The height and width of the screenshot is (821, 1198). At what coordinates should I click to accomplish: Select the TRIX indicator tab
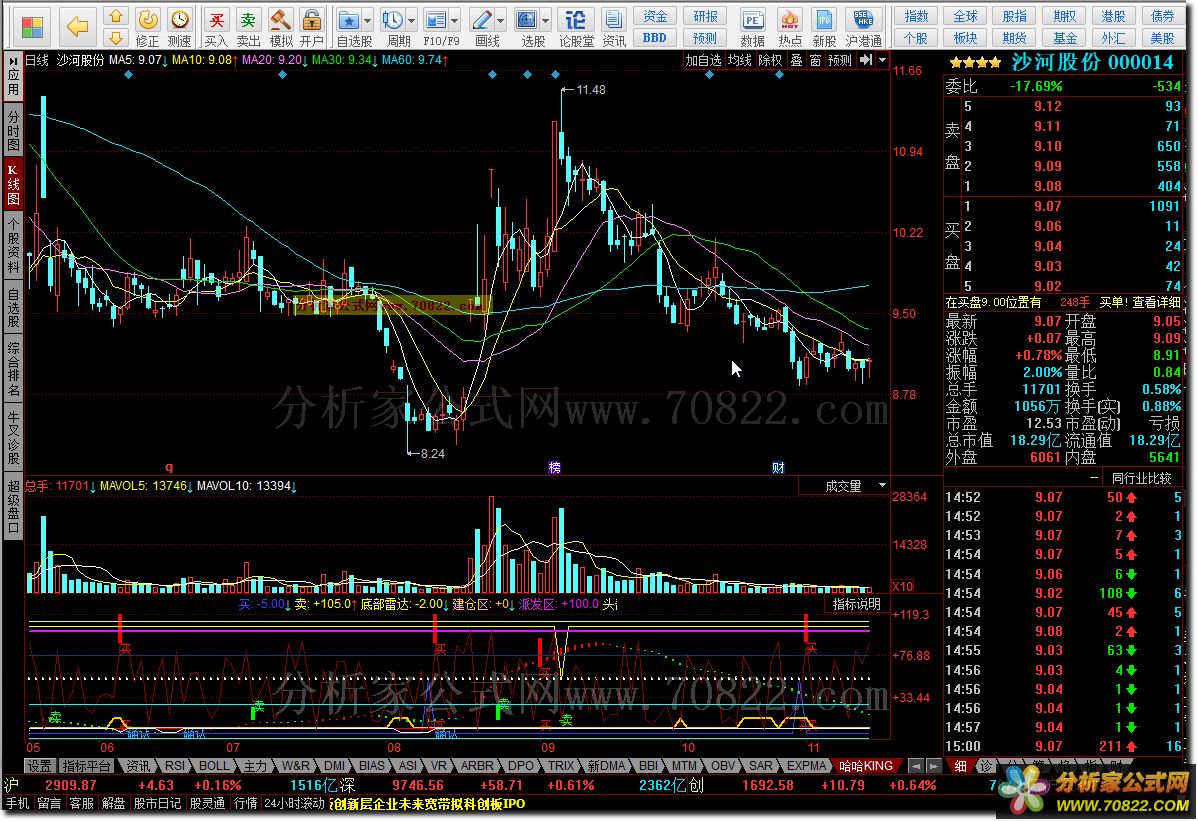point(561,765)
